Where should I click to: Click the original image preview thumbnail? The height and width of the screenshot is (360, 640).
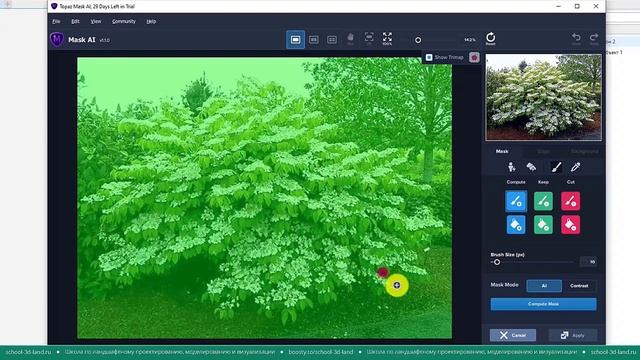(543, 97)
